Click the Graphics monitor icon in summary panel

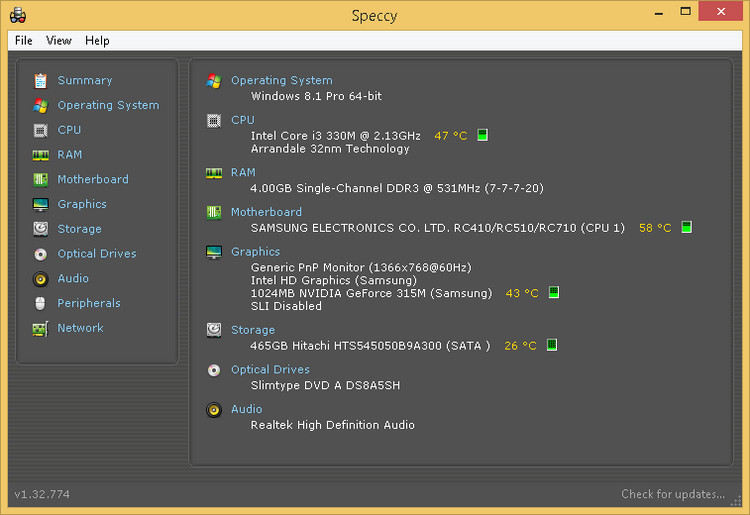(x=214, y=252)
